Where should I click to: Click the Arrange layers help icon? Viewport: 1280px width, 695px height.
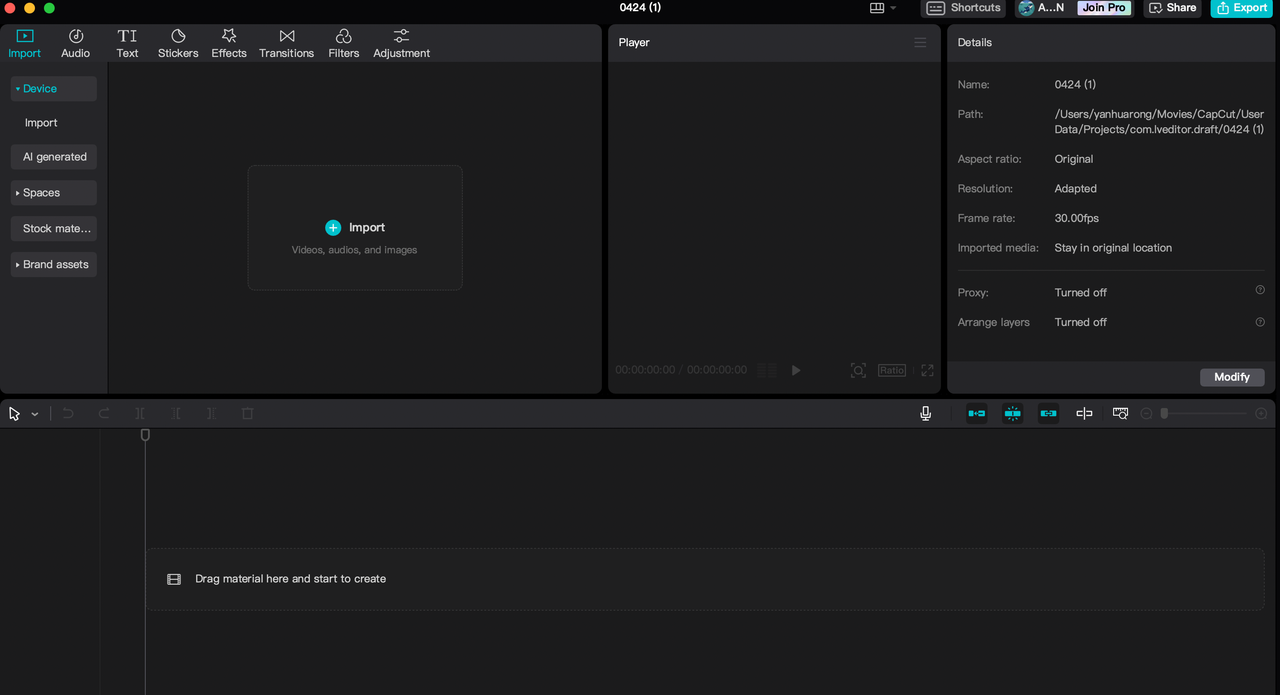click(1260, 322)
